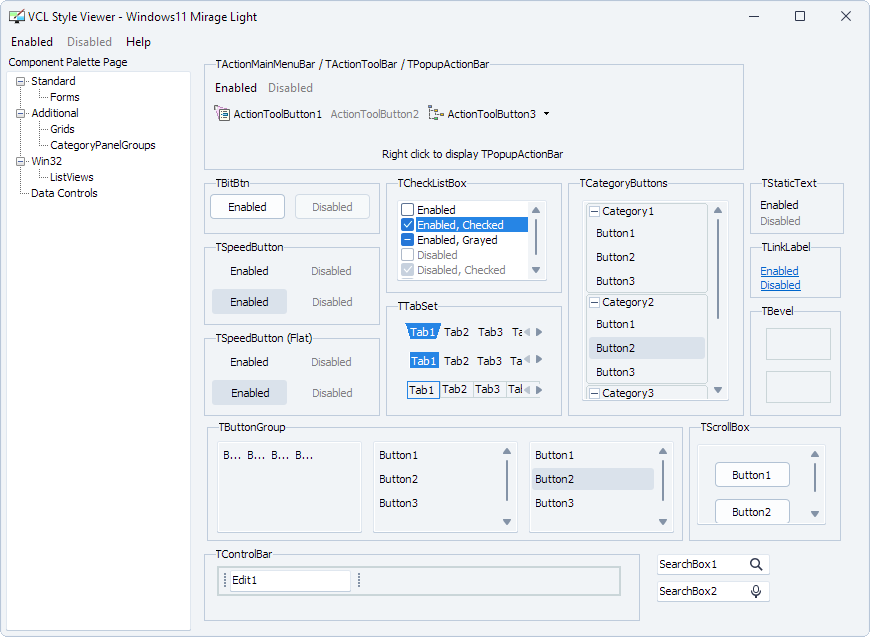Click third TabSet row right scroll arrow

(x=539, y=390)
